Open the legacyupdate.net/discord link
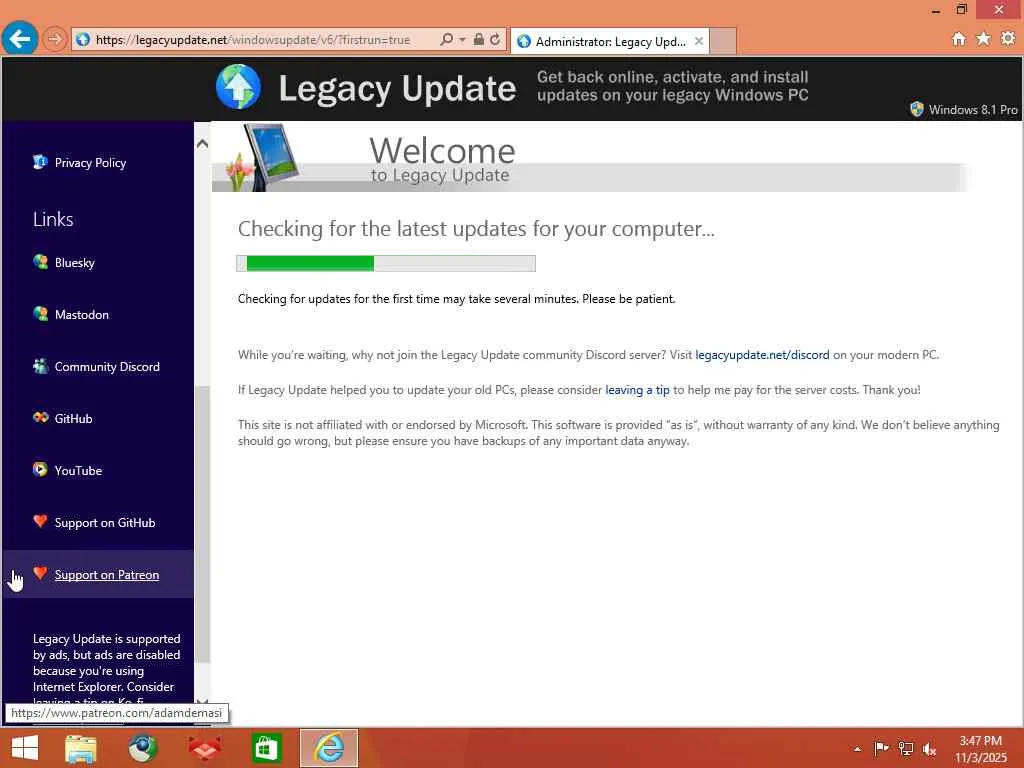Viewport: 1024px width, 768px height. tap(762, 355)
